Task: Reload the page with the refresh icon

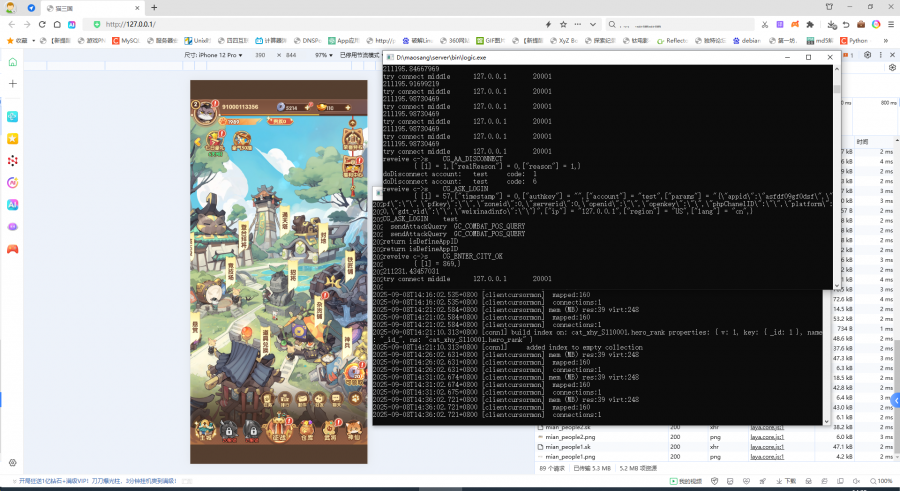Action: point(42,25)
